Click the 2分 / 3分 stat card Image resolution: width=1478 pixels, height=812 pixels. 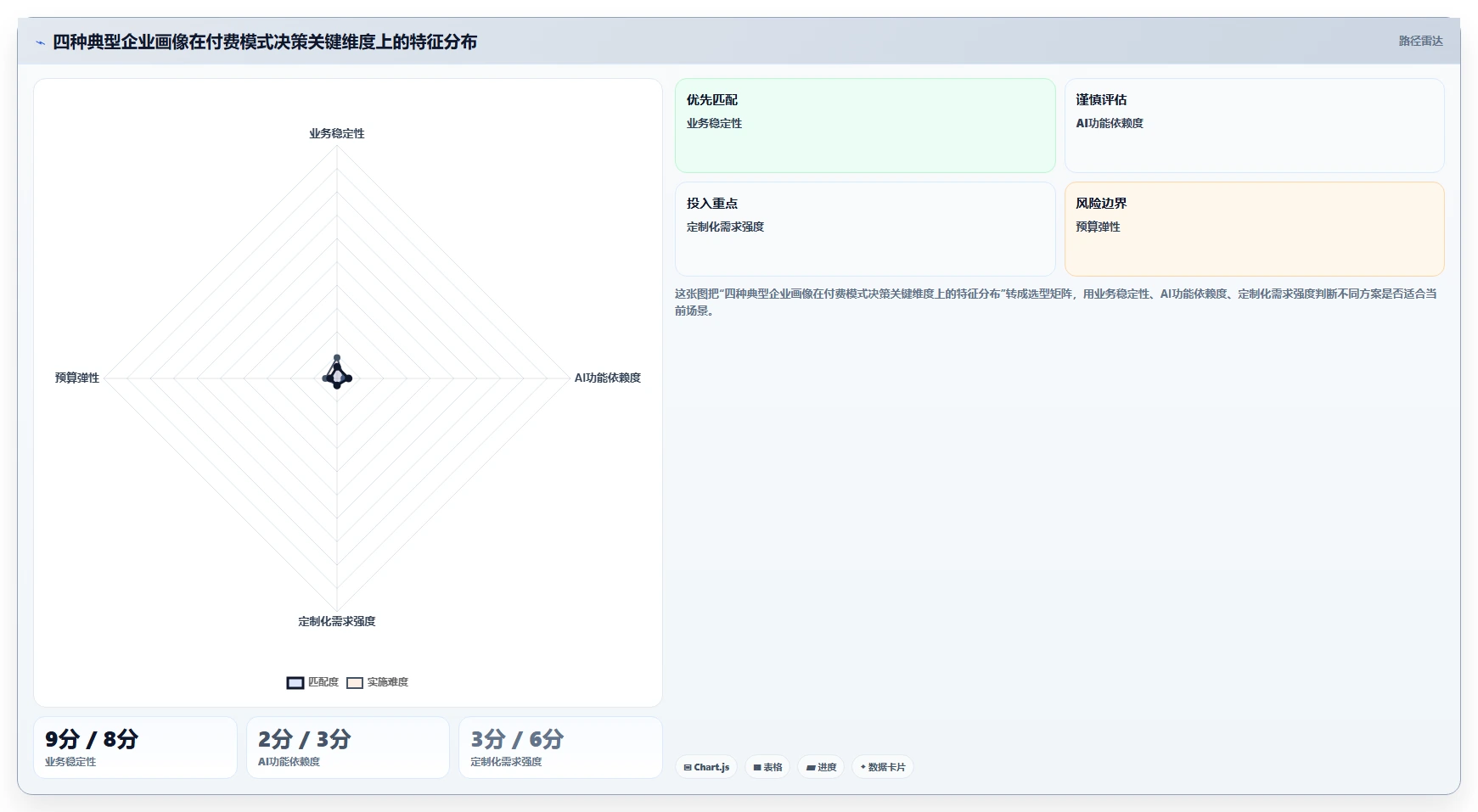tap(348, 748)
